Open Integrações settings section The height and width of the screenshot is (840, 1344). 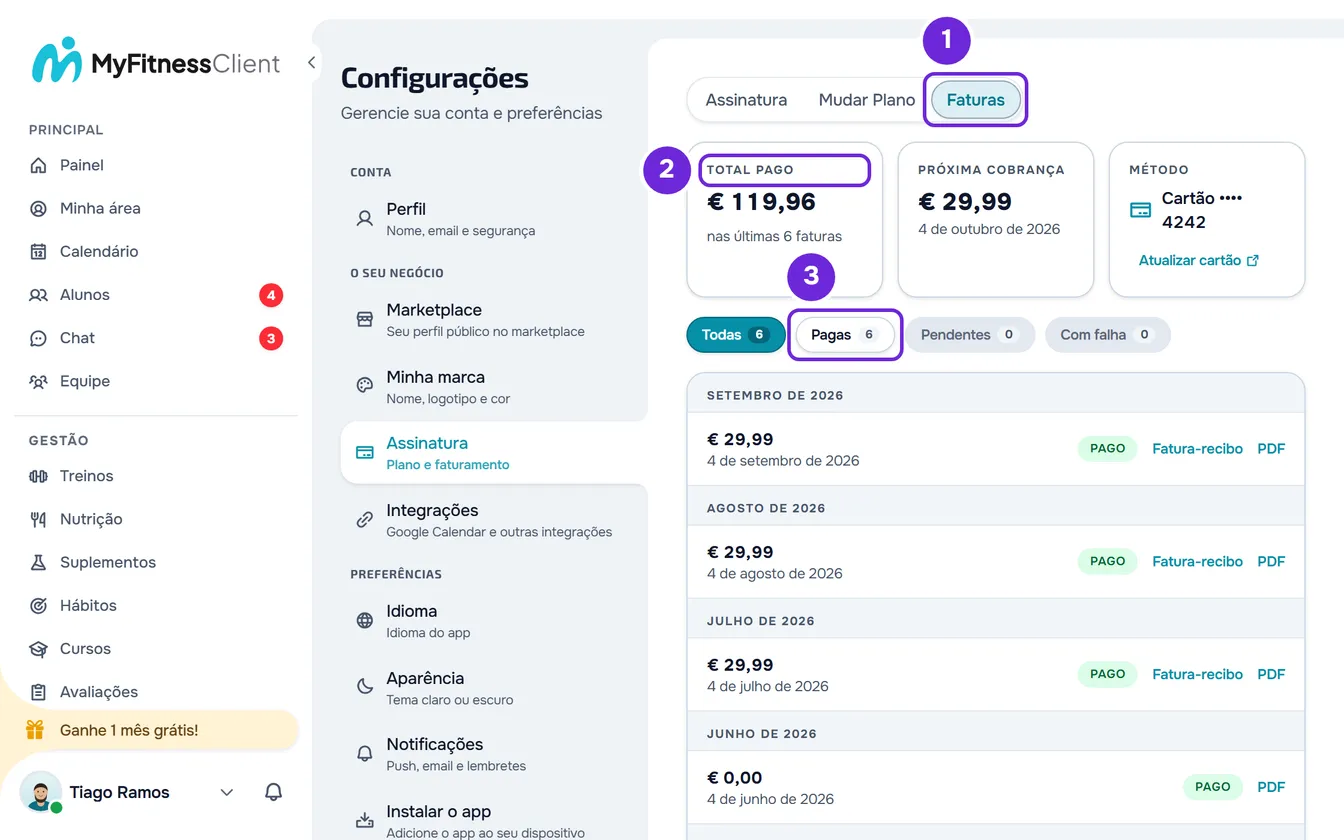[494, 520]
